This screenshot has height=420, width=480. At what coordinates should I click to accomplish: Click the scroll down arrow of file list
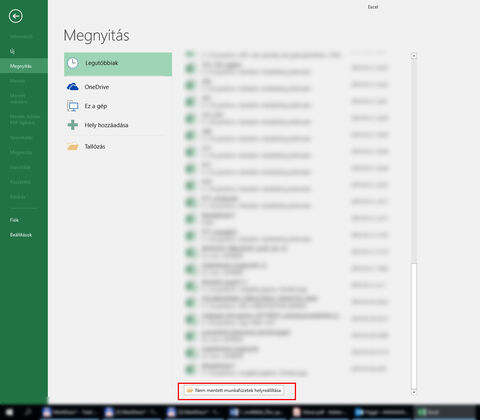414,392
